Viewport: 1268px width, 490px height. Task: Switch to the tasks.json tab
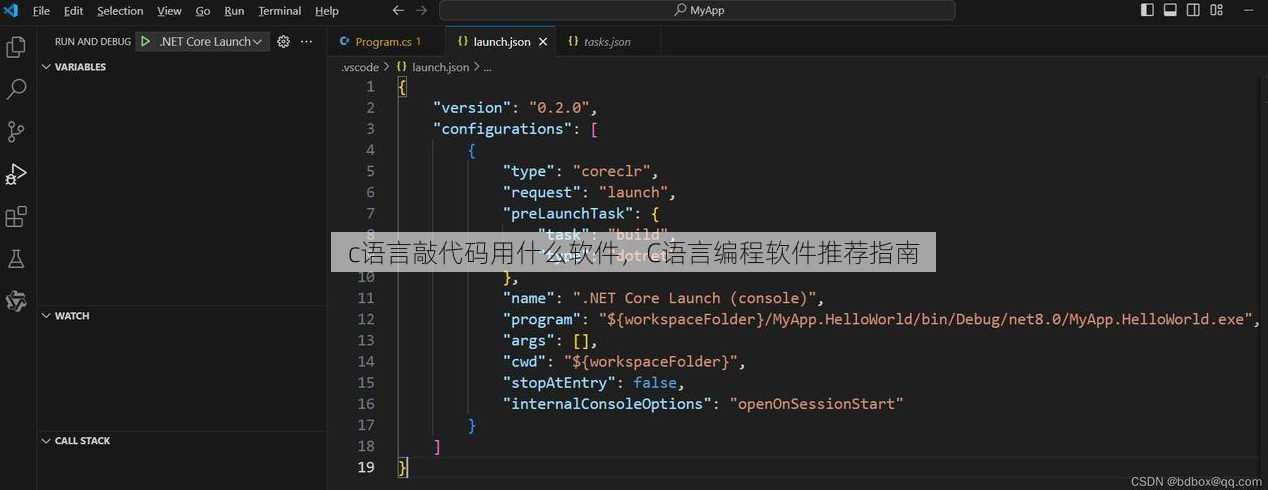click(607, 42)
